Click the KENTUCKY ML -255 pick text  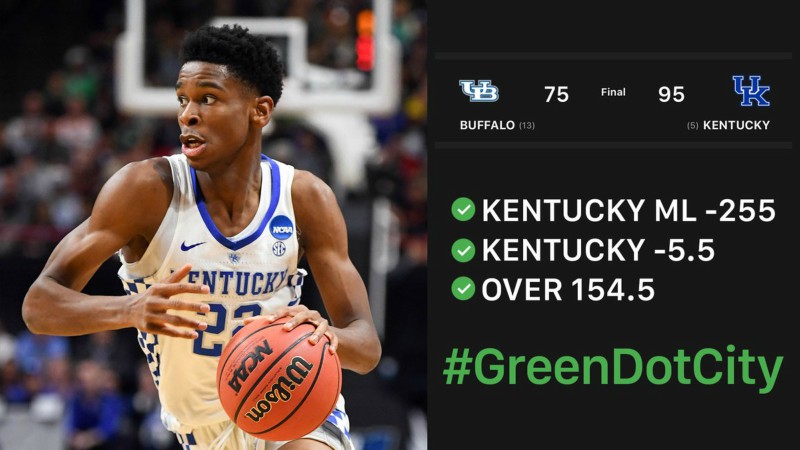tap(629, 210)
